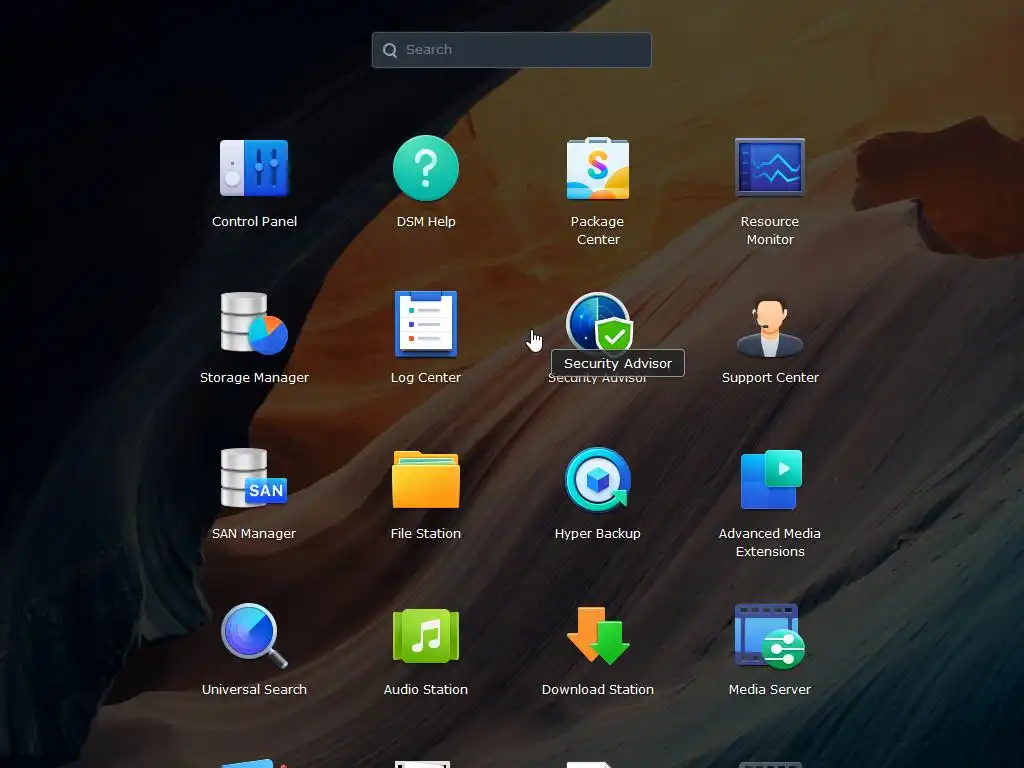Click the Hyper Backup label
Screen dimensions: 1024x768
coord(598,534)
